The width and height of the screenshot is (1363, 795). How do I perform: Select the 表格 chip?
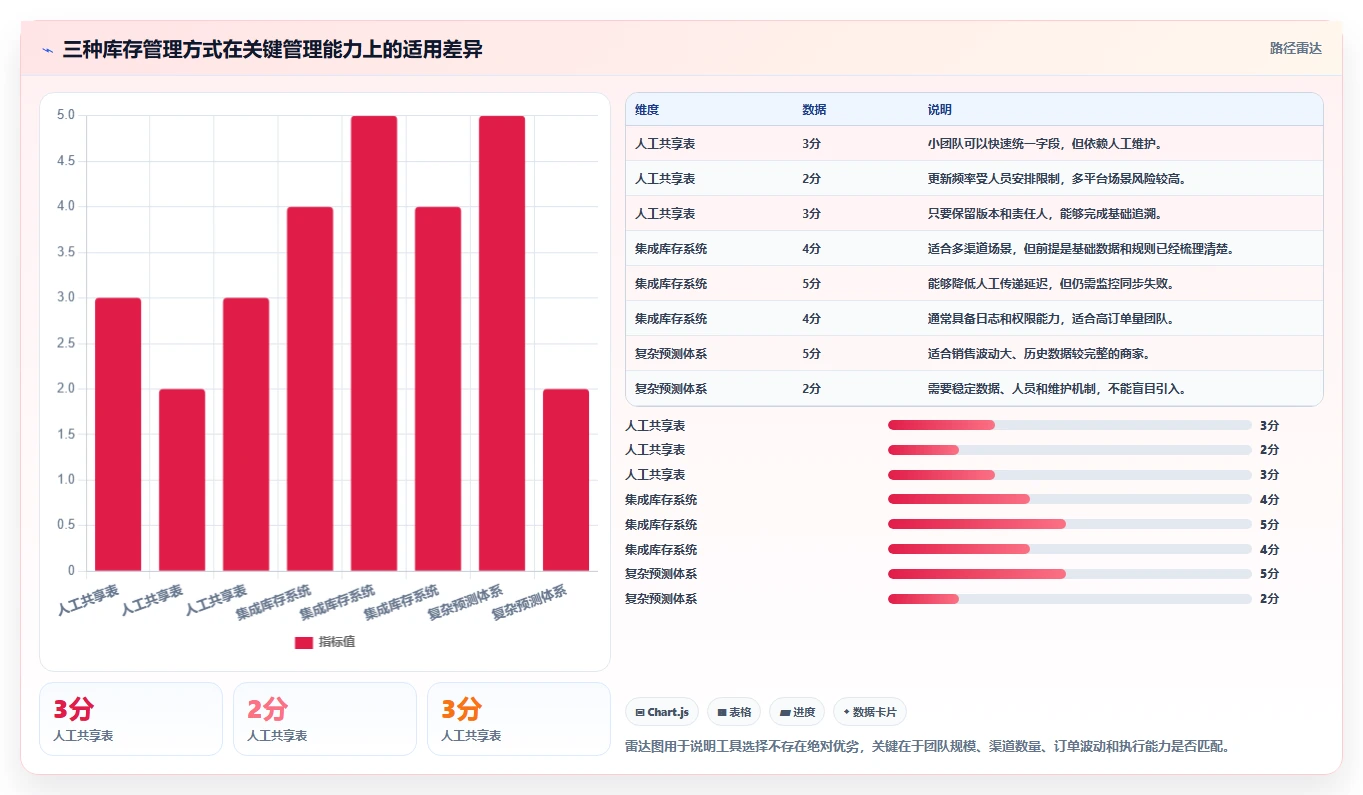[734, 712]
